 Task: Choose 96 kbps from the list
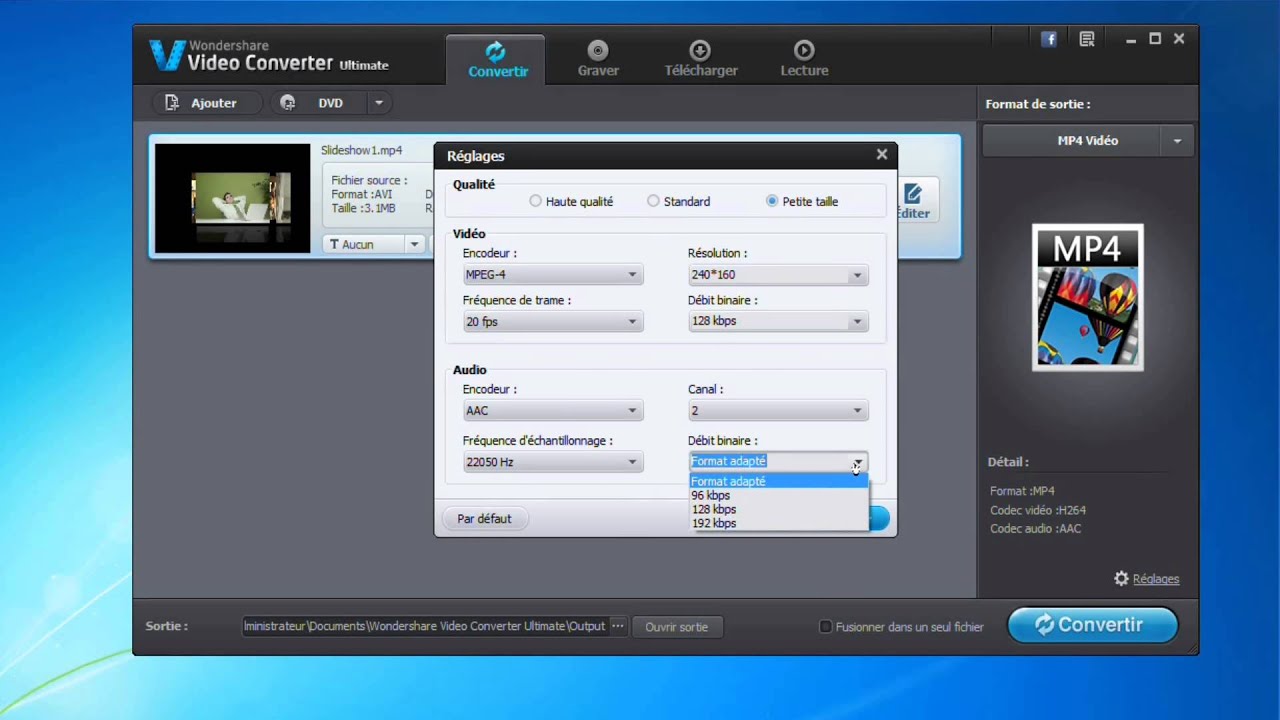pyautogui.click(x=779, y=495)
